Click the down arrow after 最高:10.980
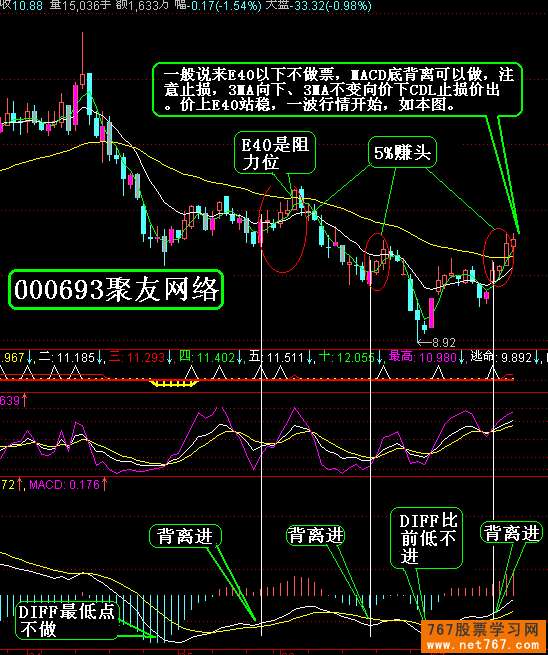This screenshot has height=655, width=548. (462, 358)
